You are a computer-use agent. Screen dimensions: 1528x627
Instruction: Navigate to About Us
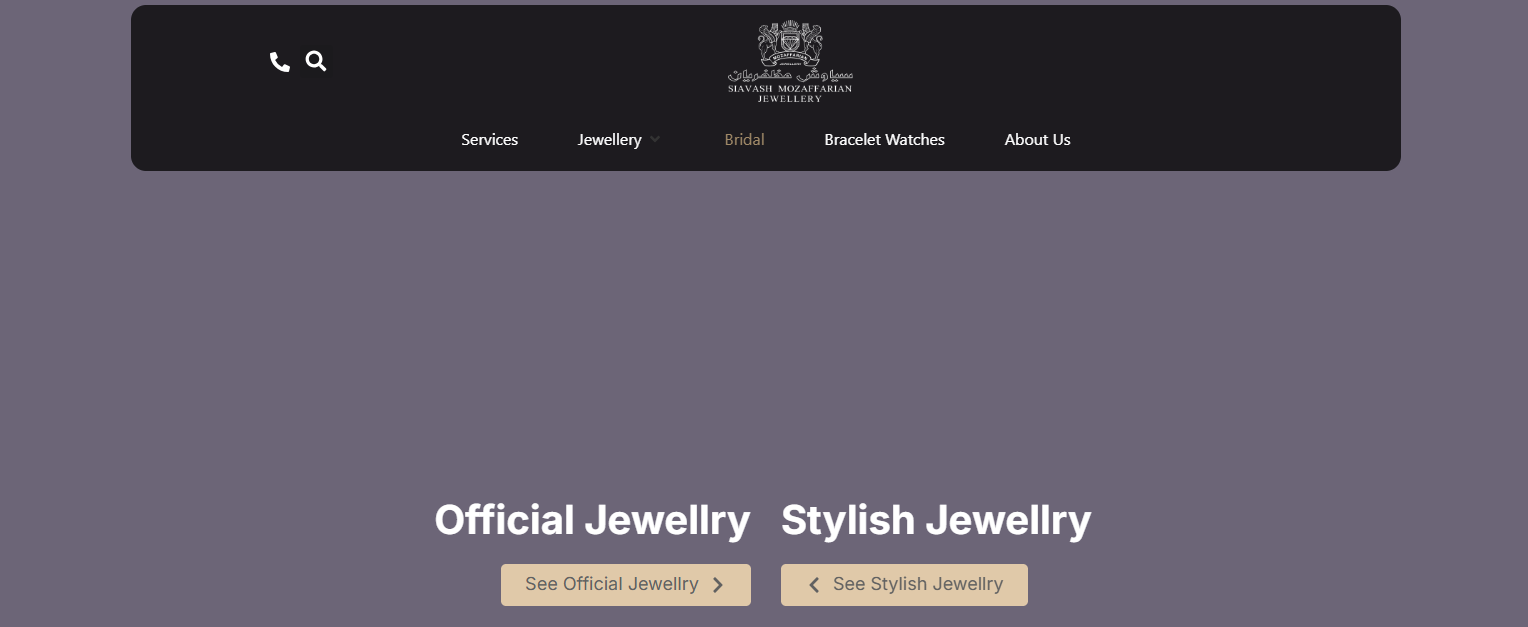point(1037,140)
